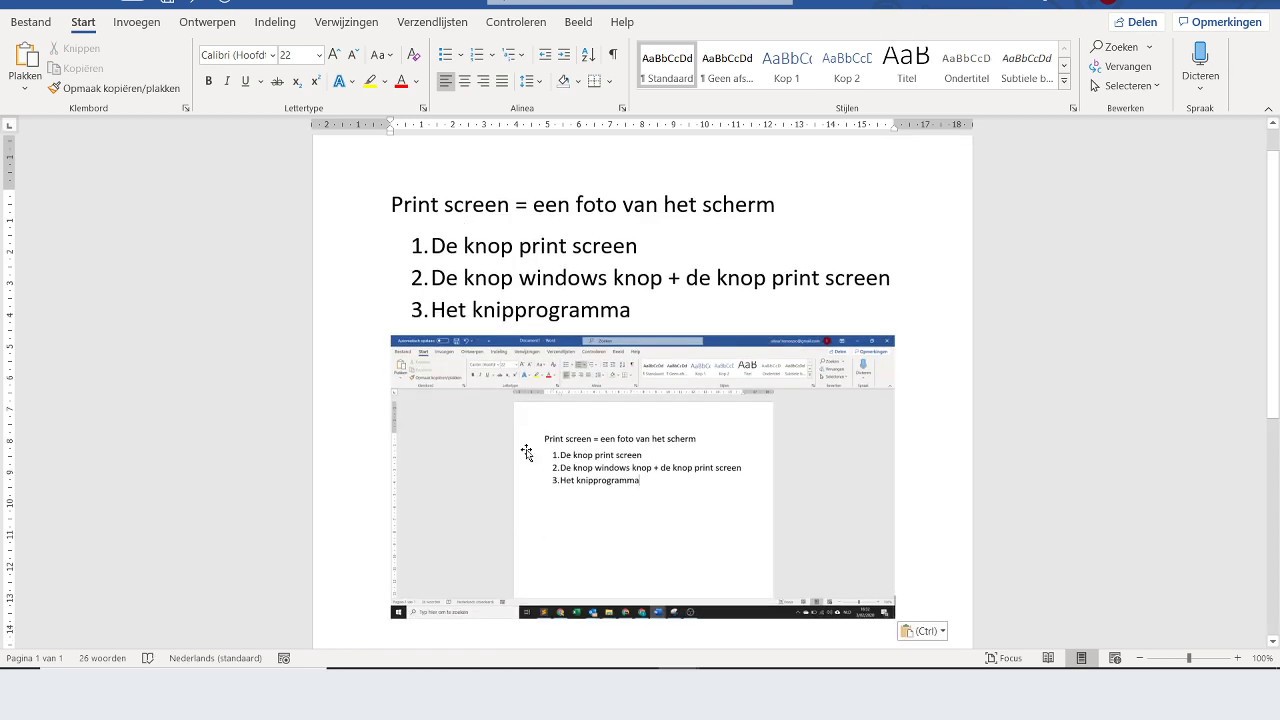Screen dimensions: 1280x720
Task: Click the bulleted list icon
Action: (446, 55)
